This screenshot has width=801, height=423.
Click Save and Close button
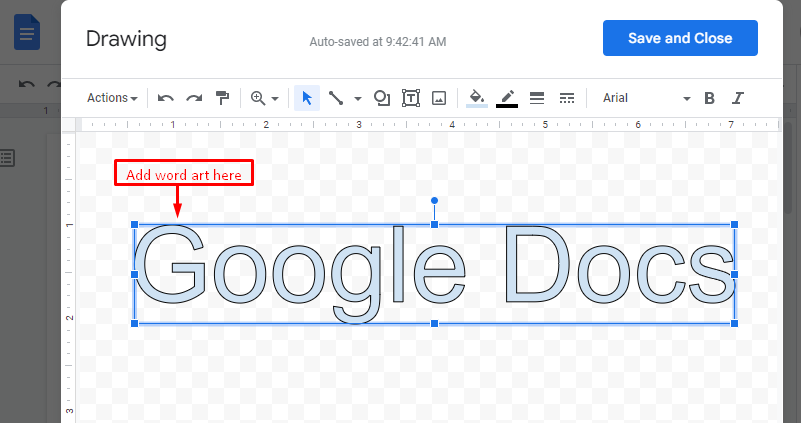pyautogui.click(x=680, y=38)
